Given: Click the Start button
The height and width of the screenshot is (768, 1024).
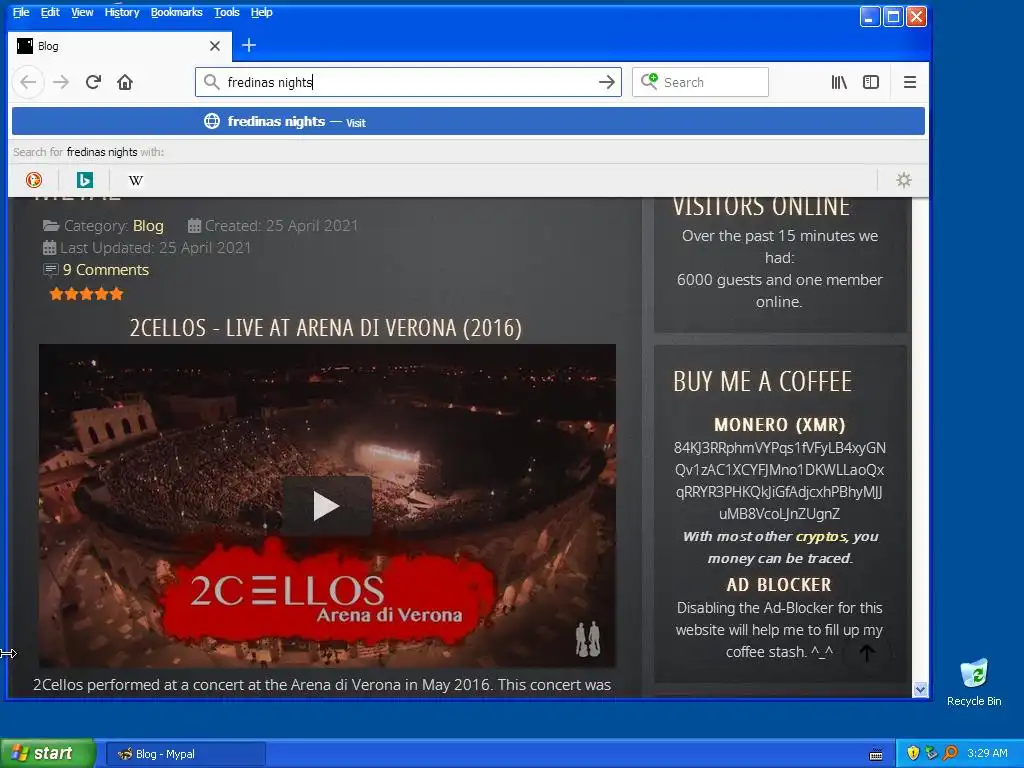Looking at the screenshot, I should pyautogui.click(x=48, y=753).
